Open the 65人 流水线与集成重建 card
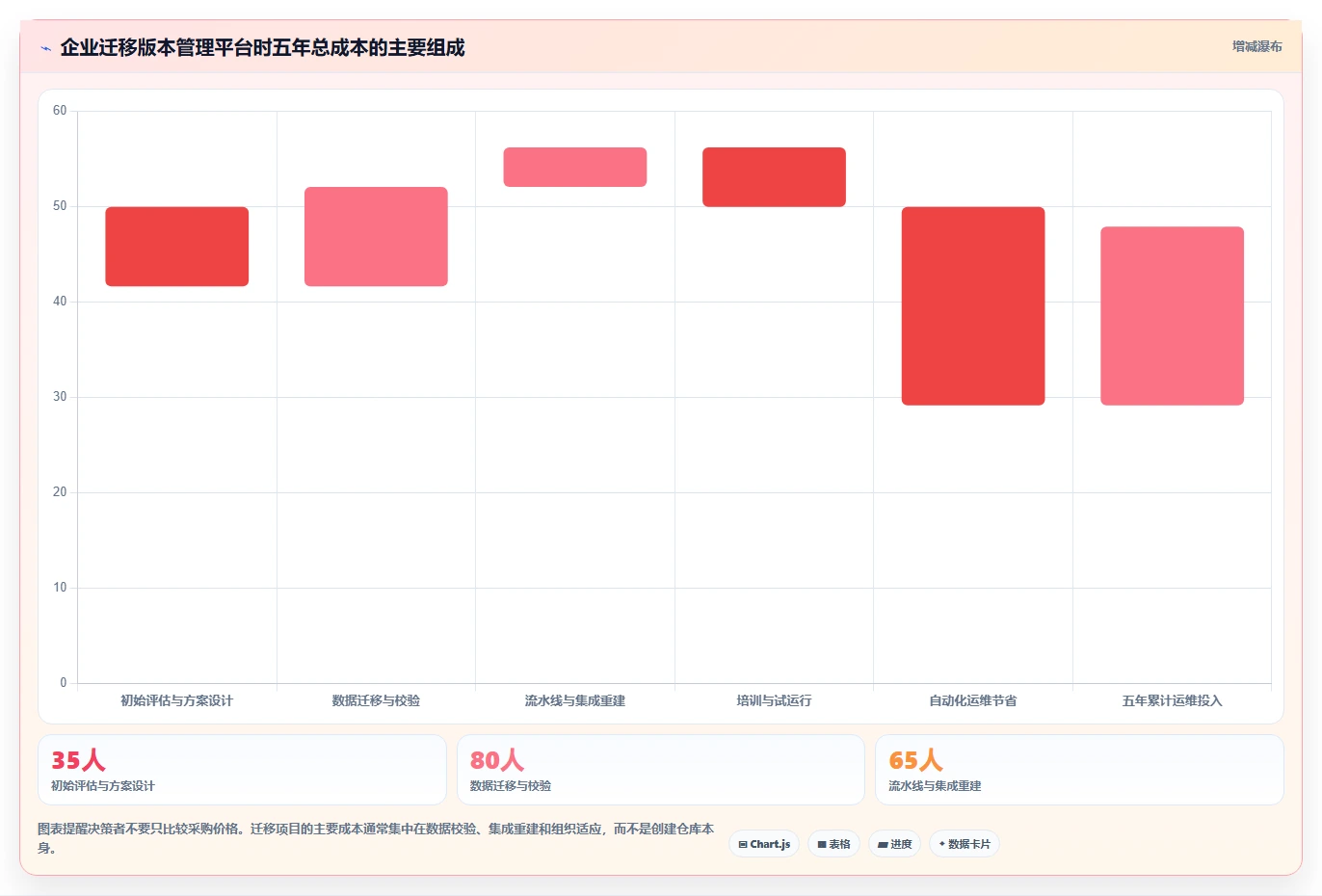 tap(1079, 770)
